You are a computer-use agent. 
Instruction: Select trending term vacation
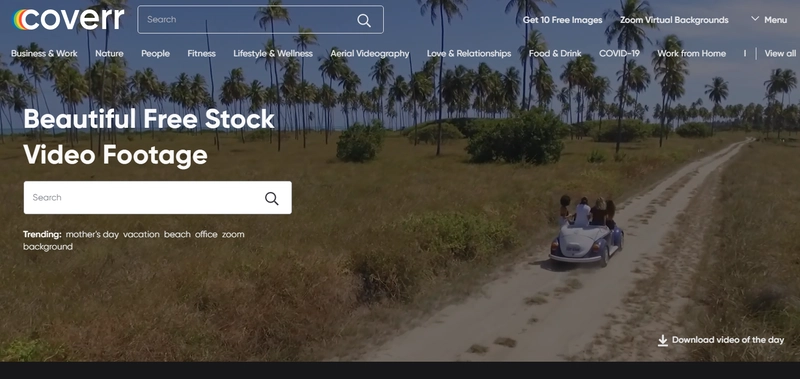[141, 235]
